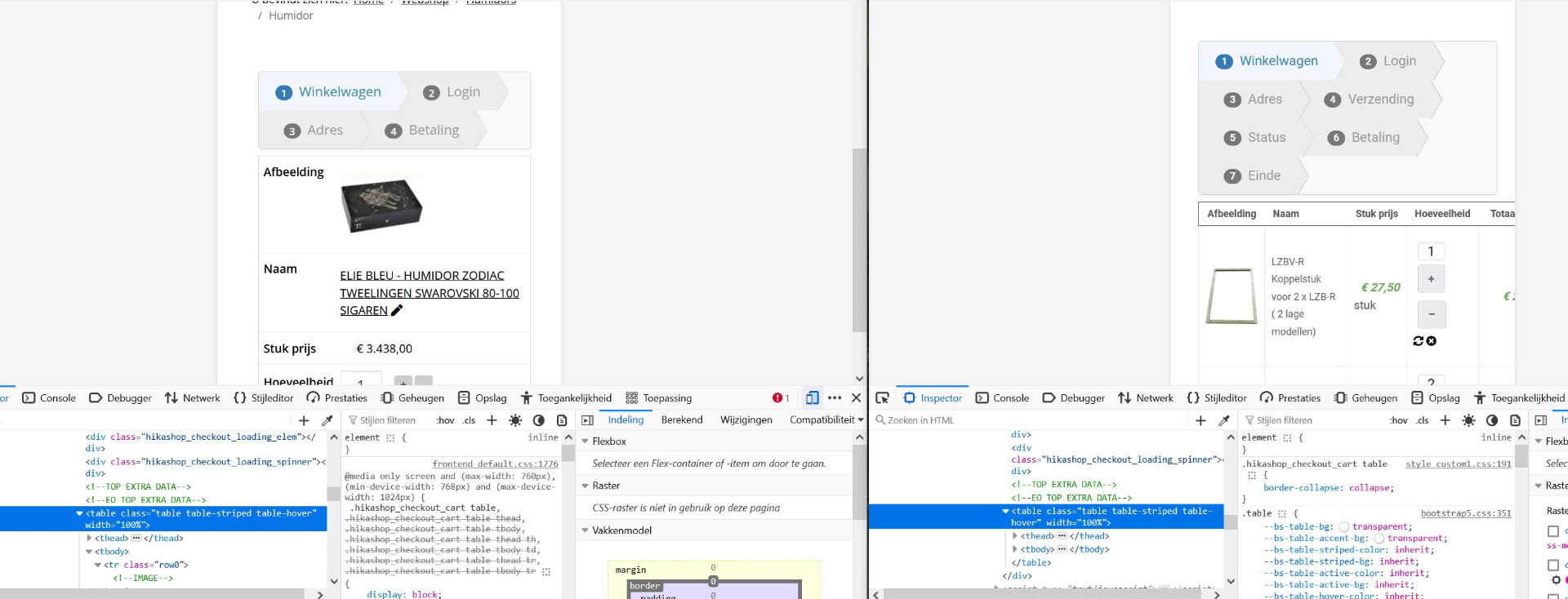Click the right DevTools sidebar pane toggle icon
Image resolution: width=1568 pixels, height=599 pixels.
pos(1541,420)
